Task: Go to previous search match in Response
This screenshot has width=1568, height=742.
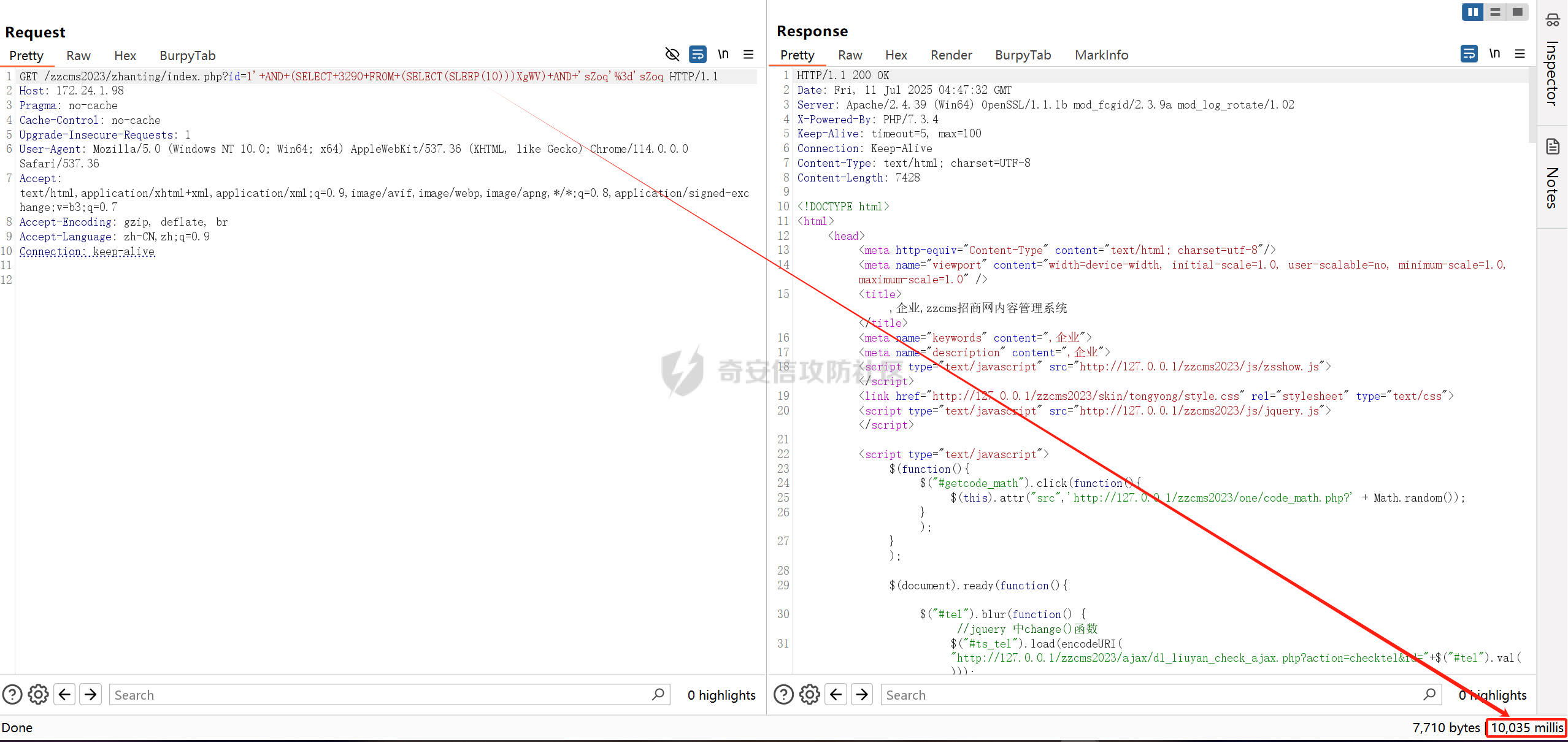Action: point(836,695)
